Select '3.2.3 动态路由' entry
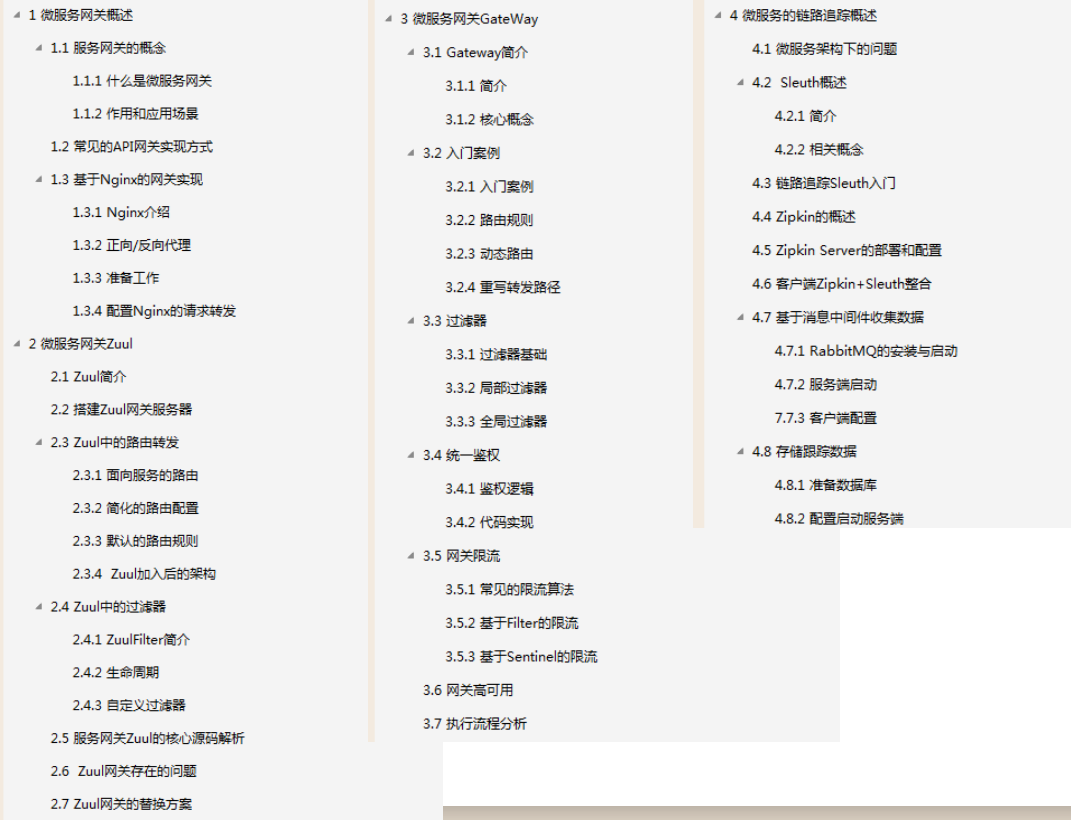Image resolution: width=1071 pixels, height=820 pixels. tap(489, 253)
